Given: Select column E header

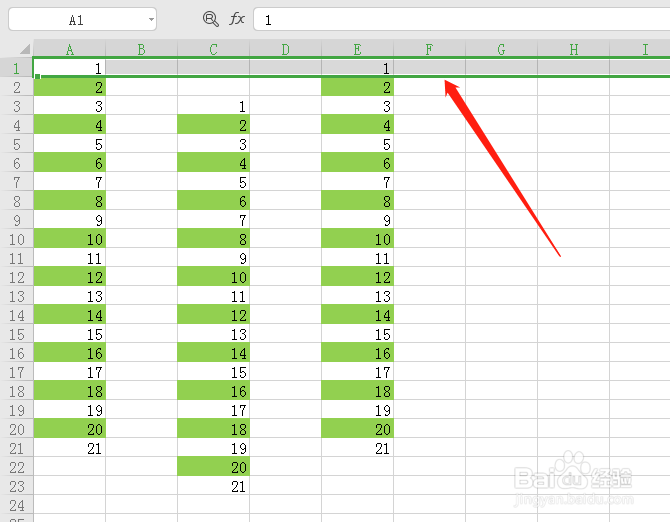Looking at the screenshot, I should coord(357,49).
